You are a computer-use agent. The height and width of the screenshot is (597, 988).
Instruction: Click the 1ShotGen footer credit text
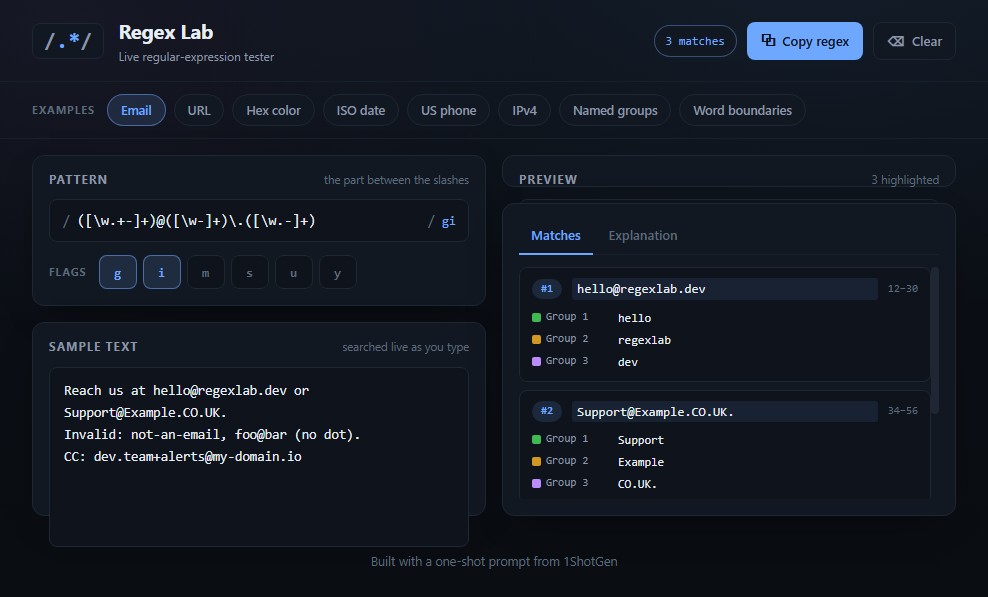point(494,562)
